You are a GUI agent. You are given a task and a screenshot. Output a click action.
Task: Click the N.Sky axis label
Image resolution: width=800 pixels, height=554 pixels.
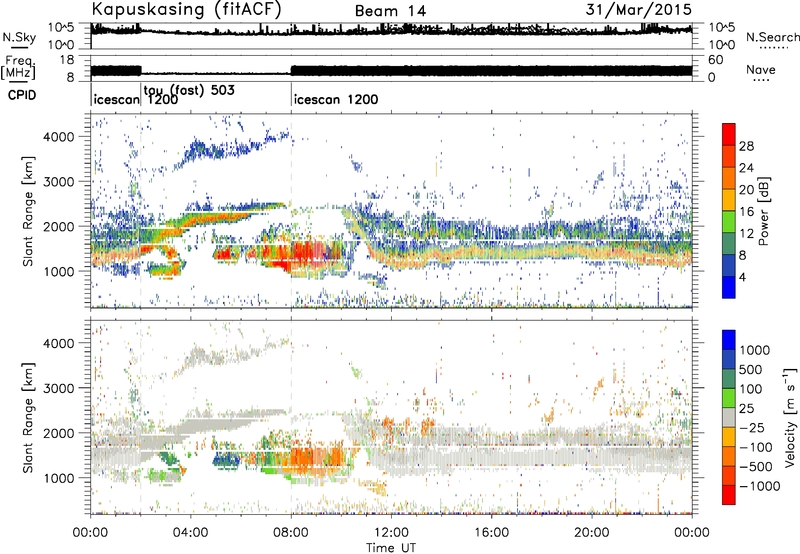click(x=19, y=37)
